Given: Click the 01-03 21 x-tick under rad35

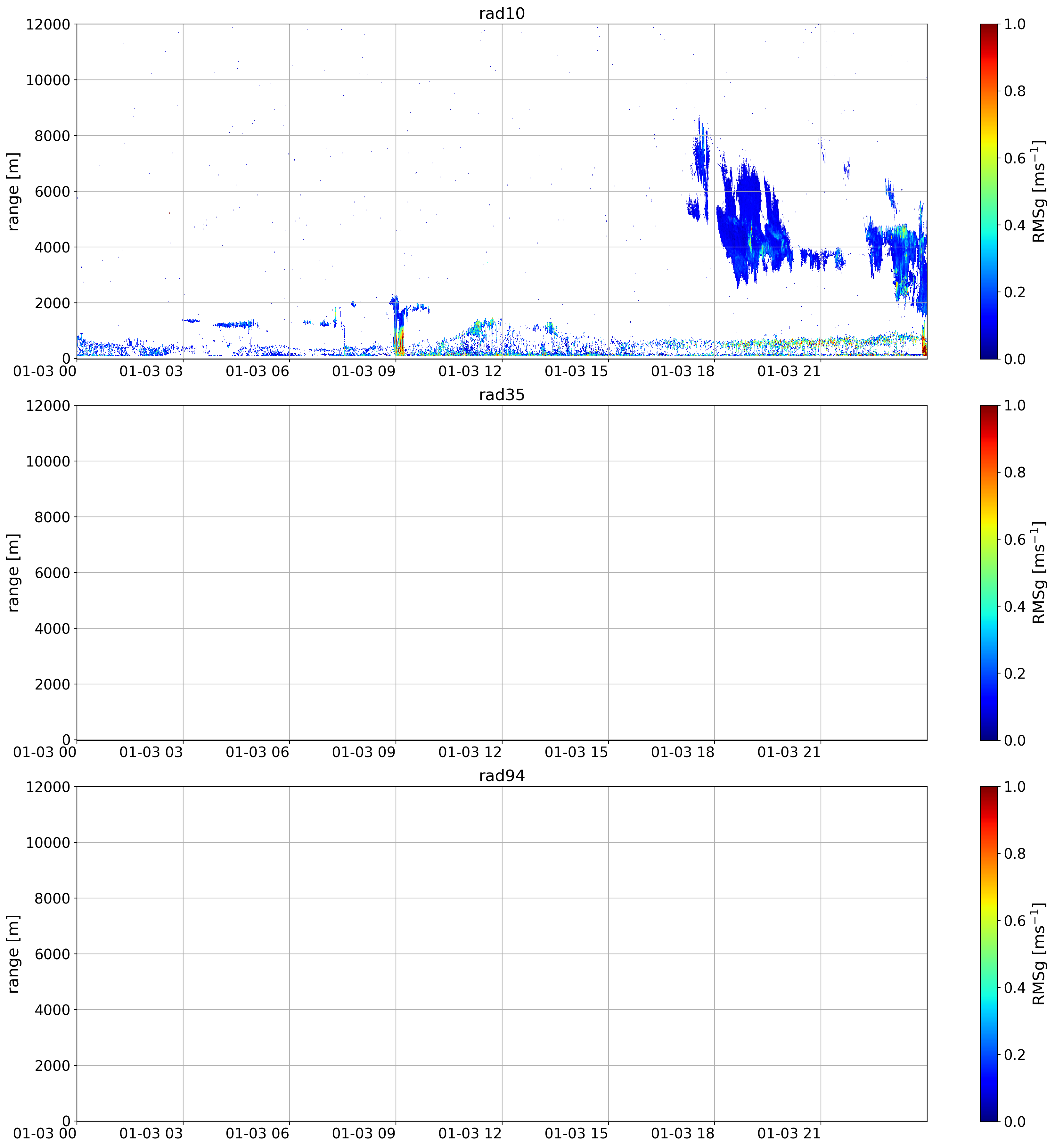Looking at the screenshot, I should 789,752.
